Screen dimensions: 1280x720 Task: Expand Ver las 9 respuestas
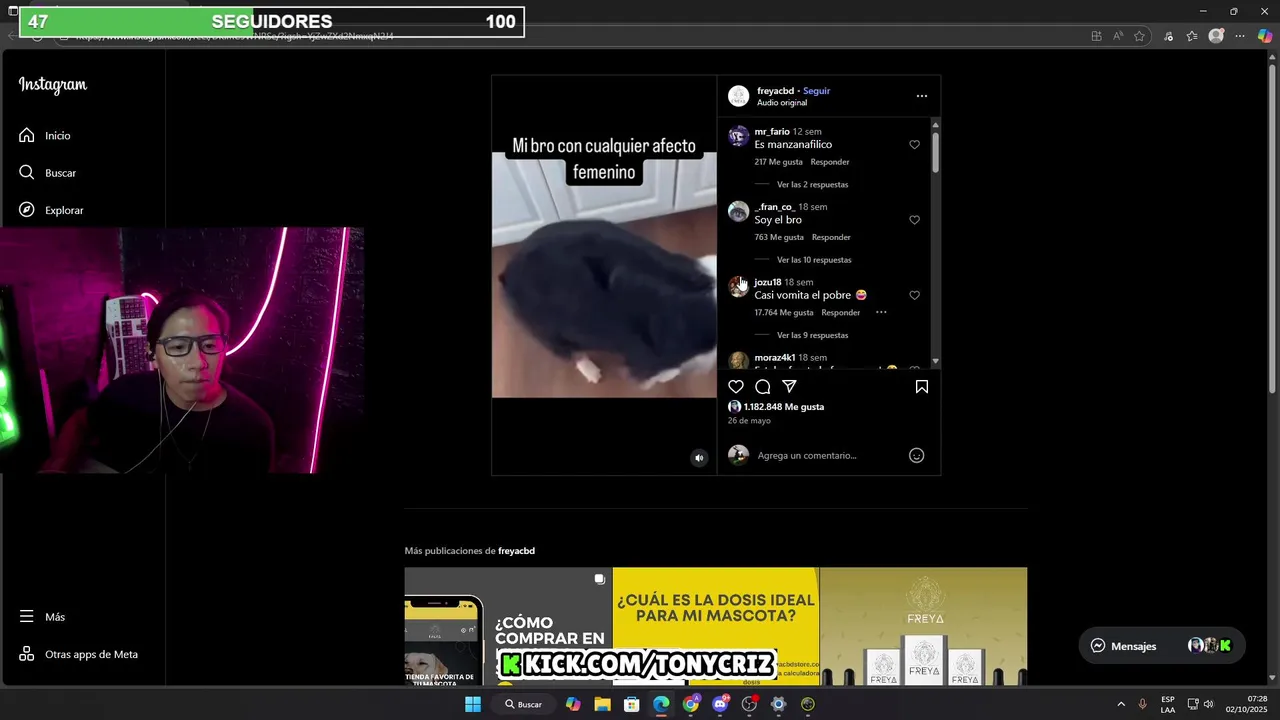click(812, 335)
